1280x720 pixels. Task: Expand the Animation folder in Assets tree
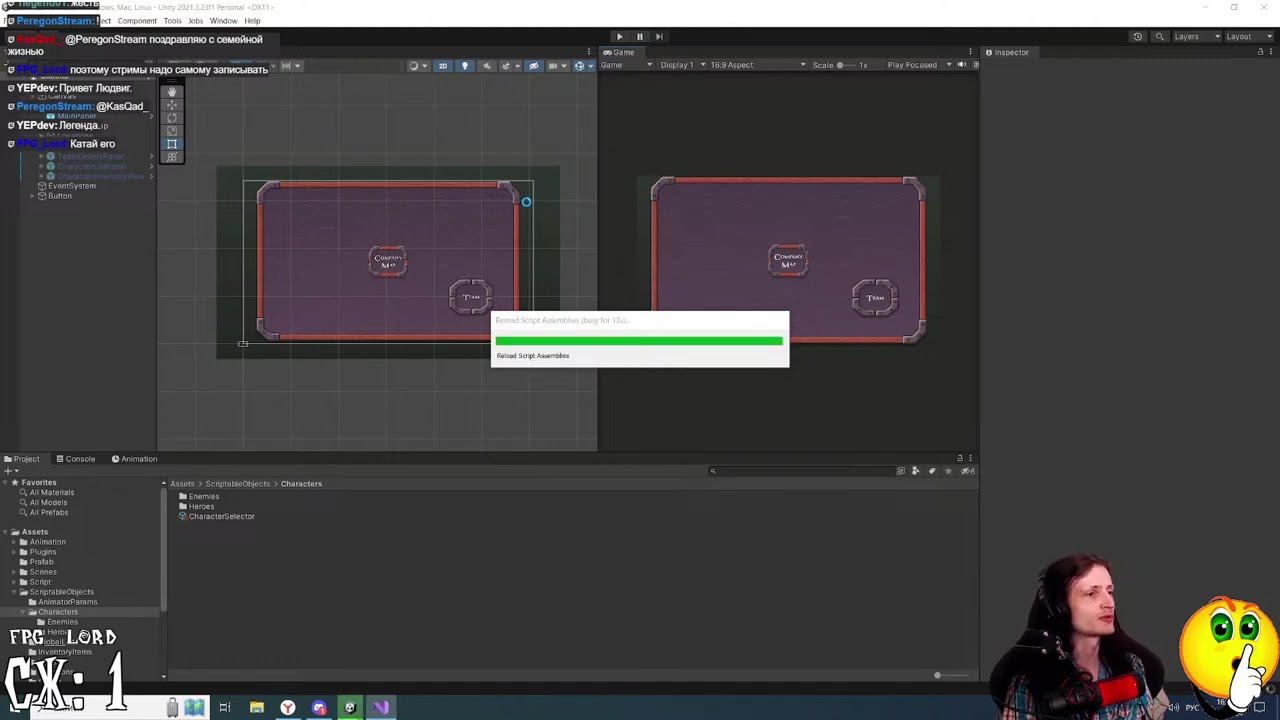coord(14,542)
